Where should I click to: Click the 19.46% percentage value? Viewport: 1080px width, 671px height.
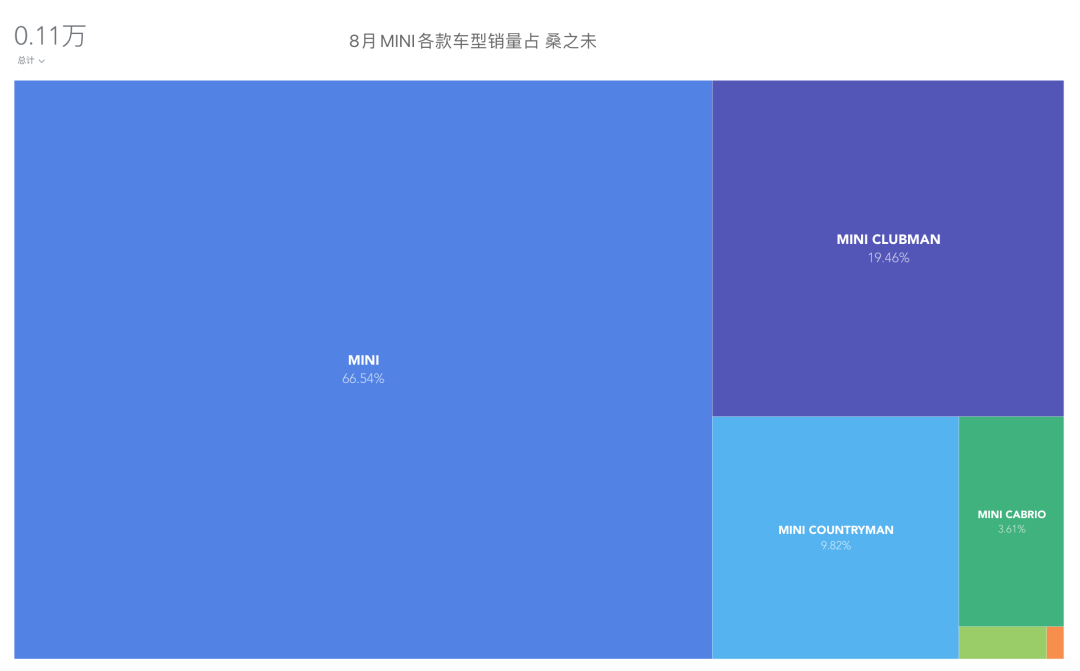888,258
